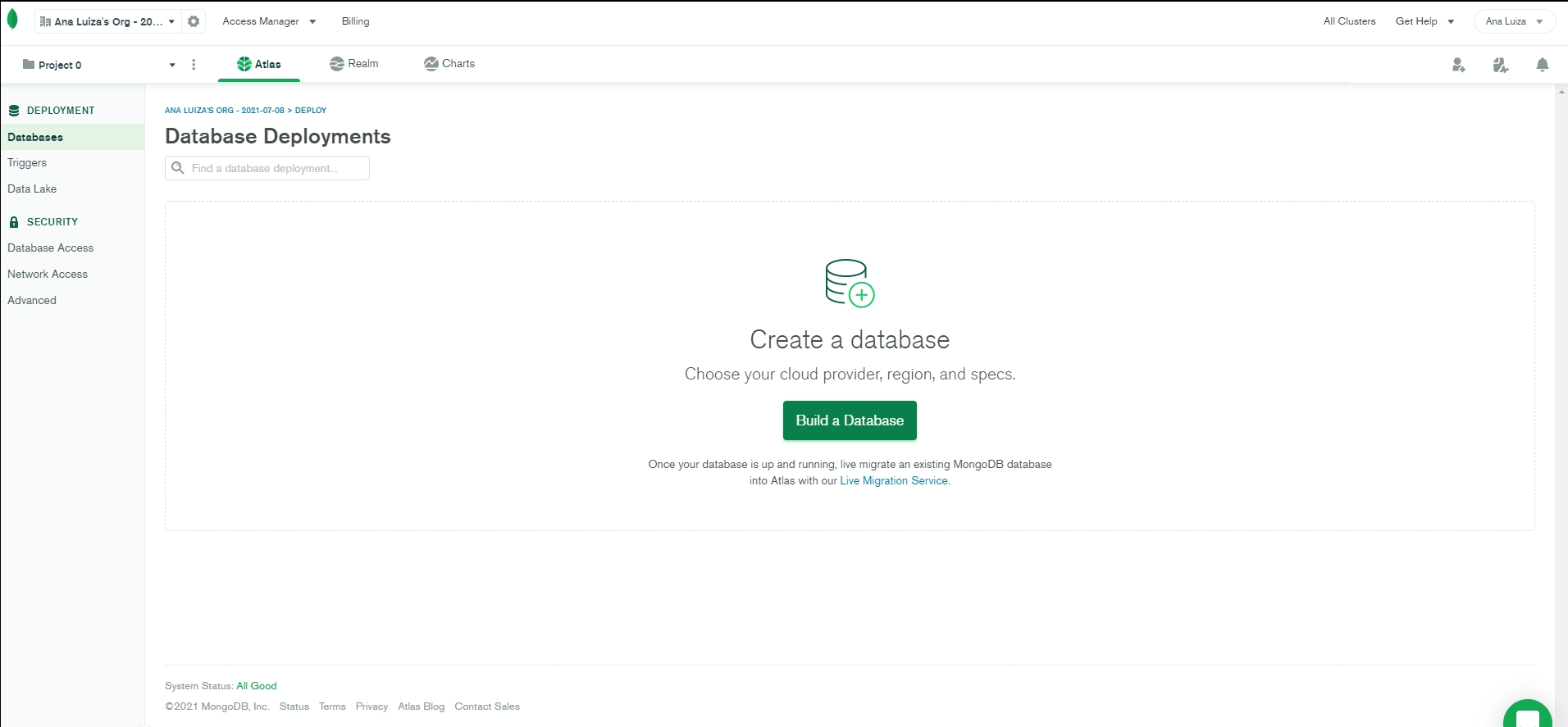Open the Live Migration Service link
Image resolution: width=1568 pixels, height=727 pixels.
point(894,481)
